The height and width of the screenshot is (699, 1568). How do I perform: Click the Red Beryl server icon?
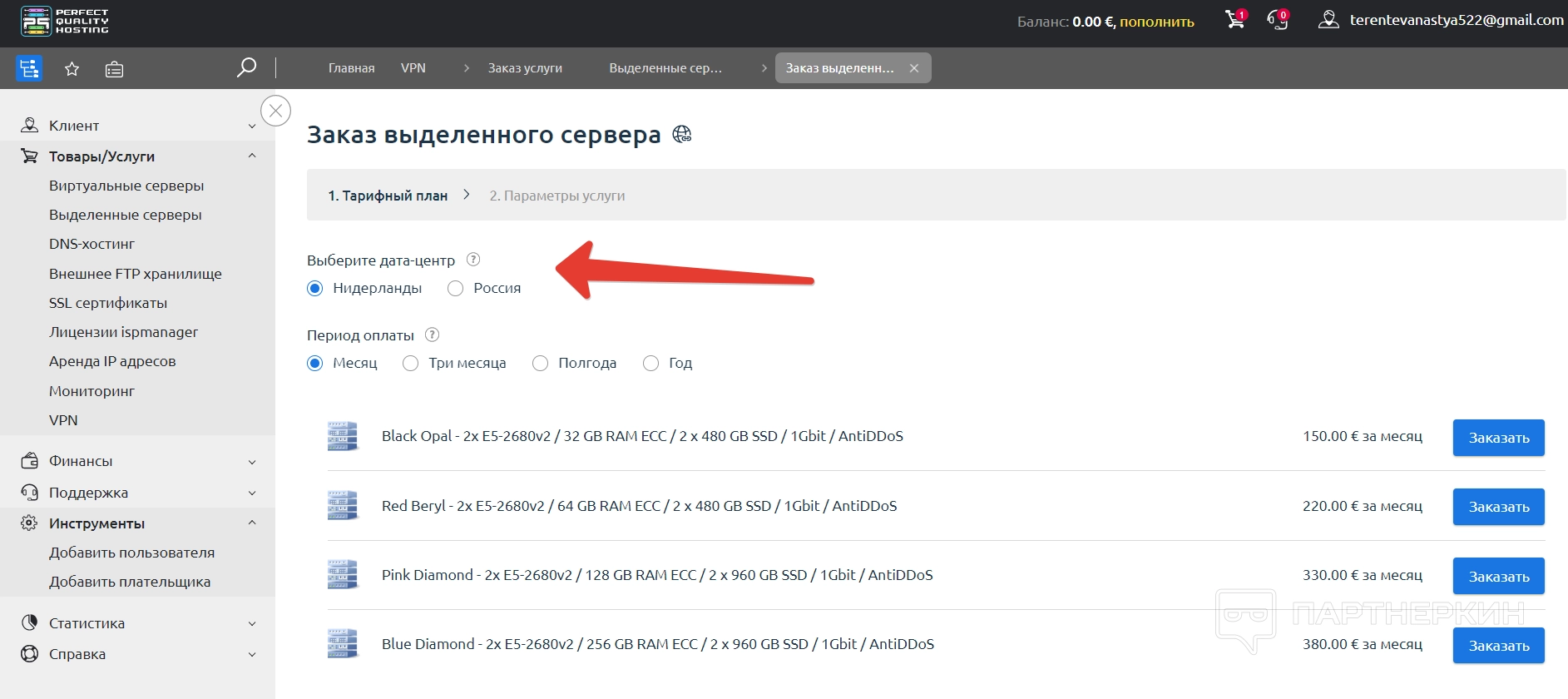tap(342, 506)
